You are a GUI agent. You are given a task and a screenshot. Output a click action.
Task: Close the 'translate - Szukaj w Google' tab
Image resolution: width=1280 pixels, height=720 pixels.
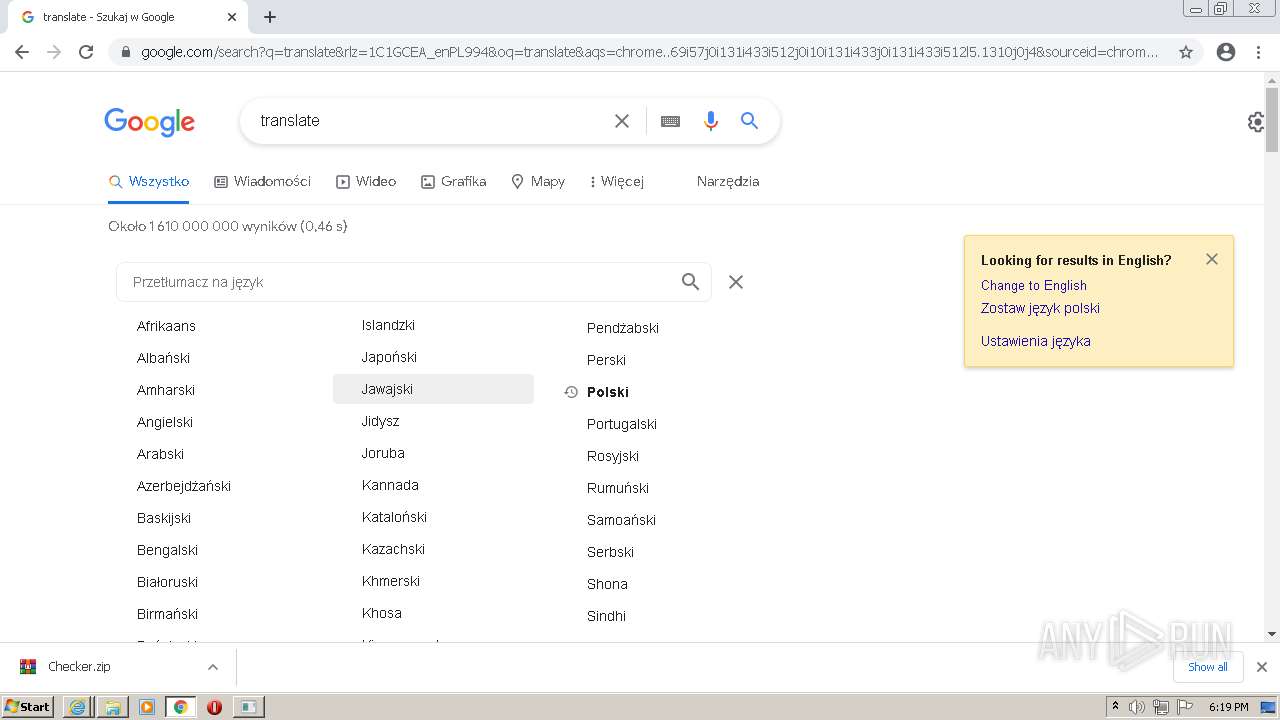tap(232, 17)
